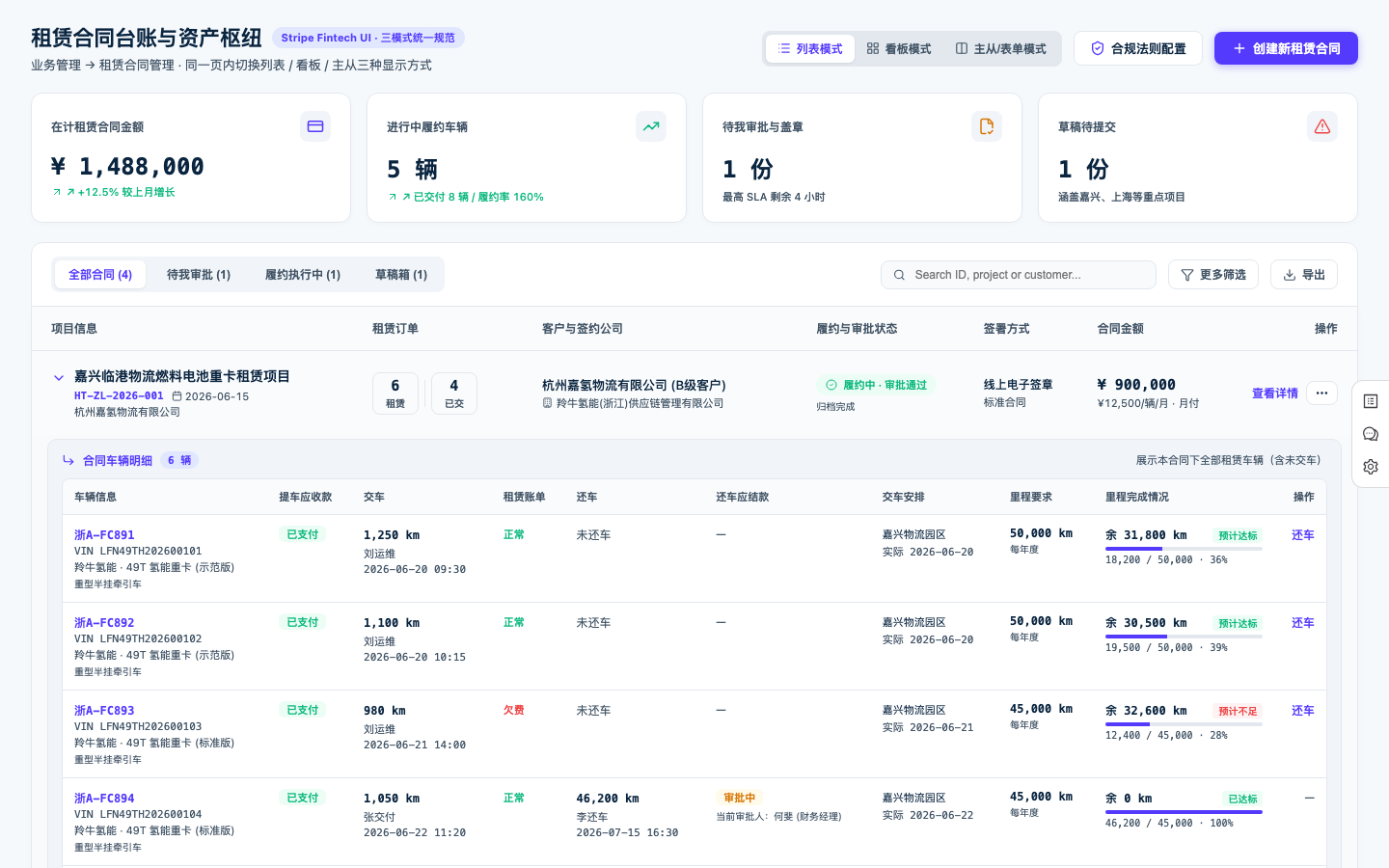The image size is (1389, 868).
Task: Click the ¥ 1,488,000 total amount
Action: point(127,167)
